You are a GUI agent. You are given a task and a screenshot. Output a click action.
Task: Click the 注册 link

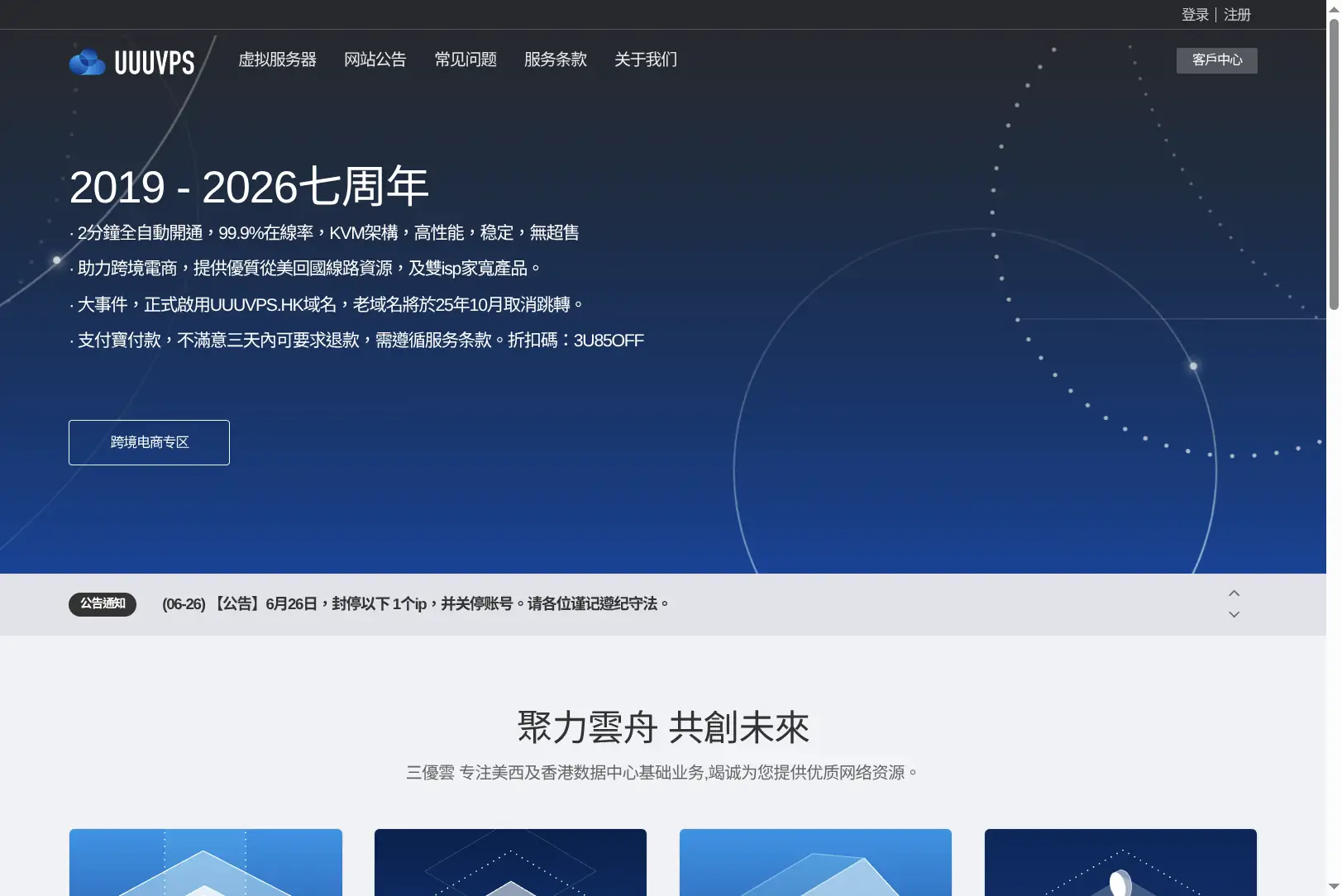1237,15
